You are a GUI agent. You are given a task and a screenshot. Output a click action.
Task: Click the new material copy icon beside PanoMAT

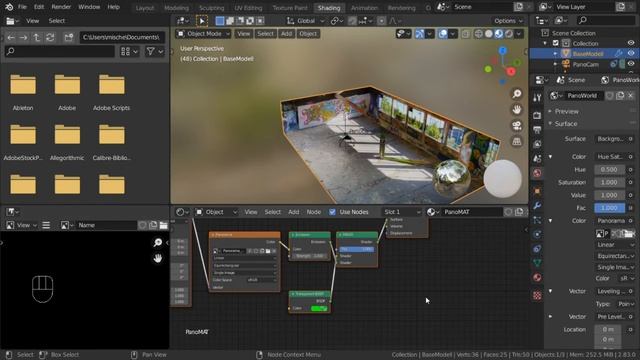tap(519, 212)
